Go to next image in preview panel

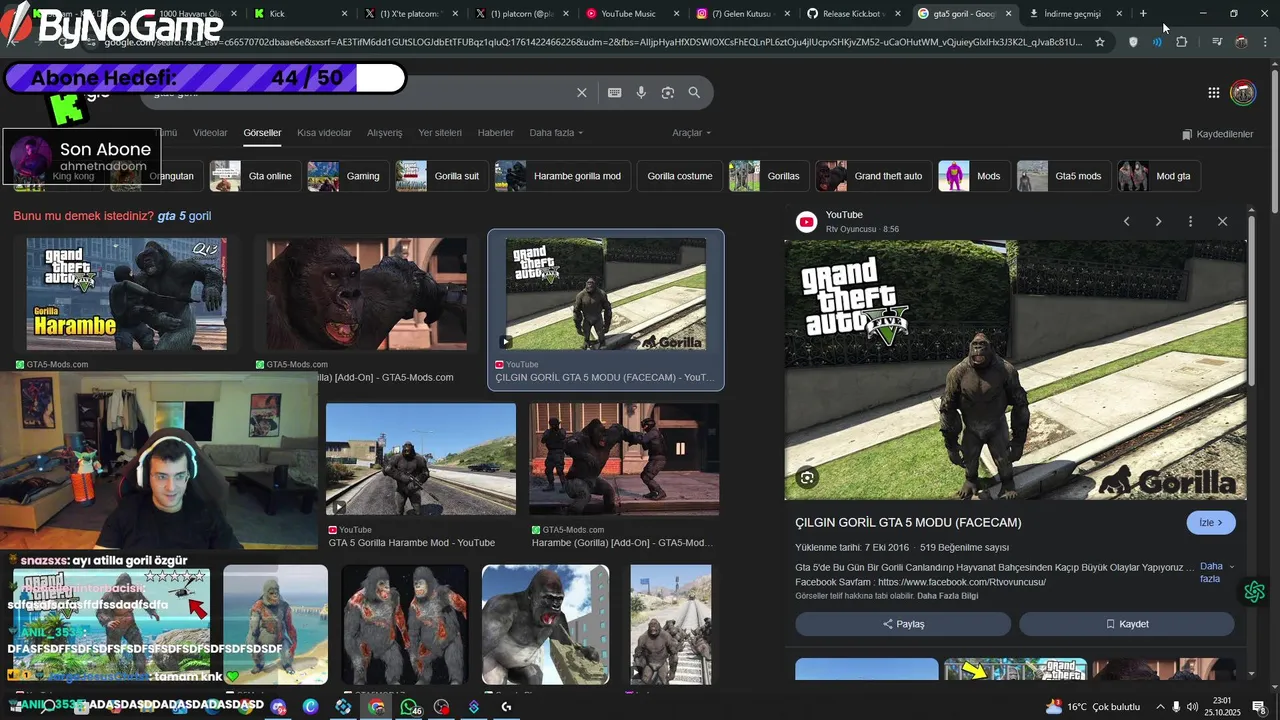(1159, 221)
